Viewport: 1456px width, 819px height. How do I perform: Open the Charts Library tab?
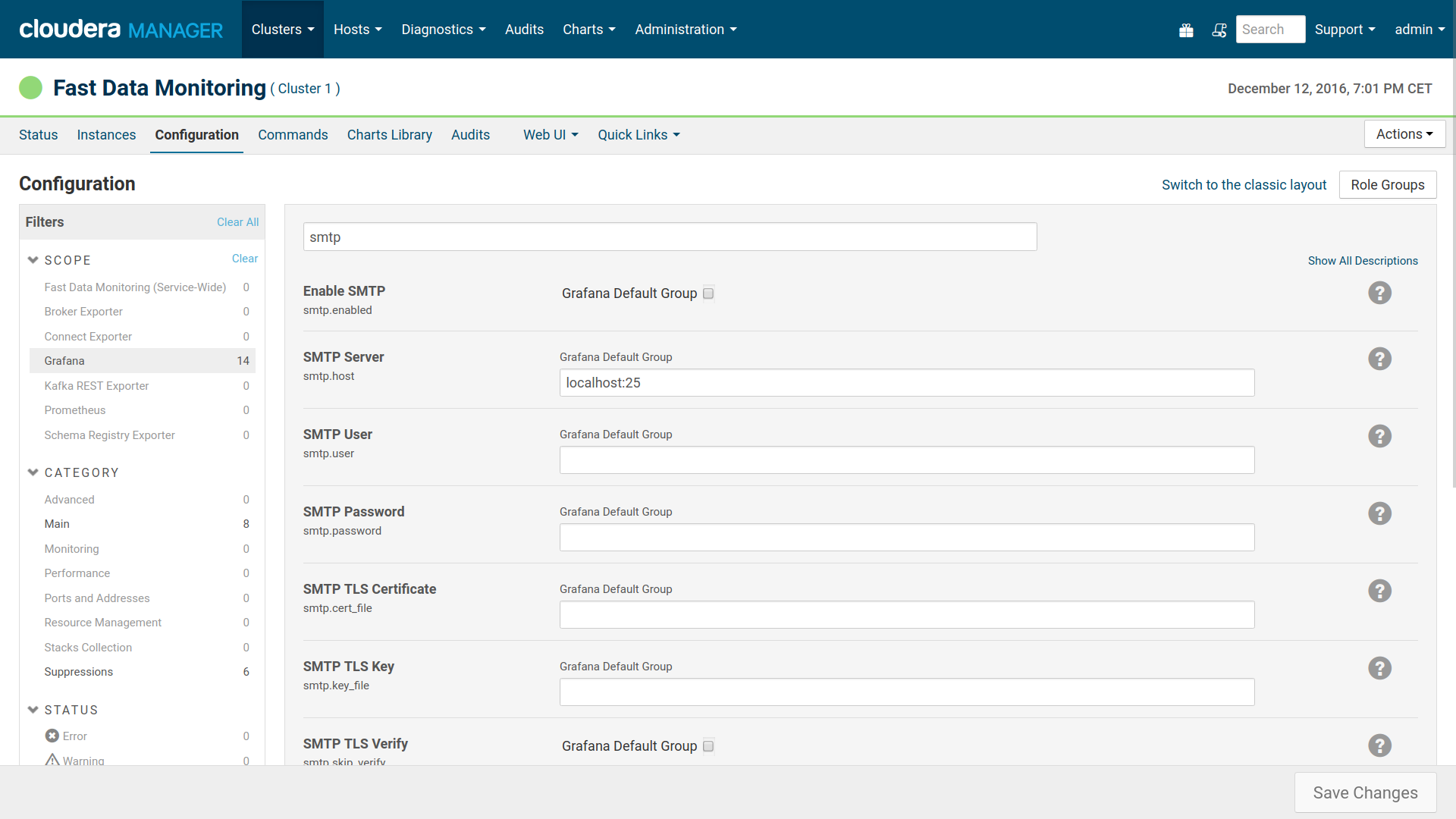[390, 135]
